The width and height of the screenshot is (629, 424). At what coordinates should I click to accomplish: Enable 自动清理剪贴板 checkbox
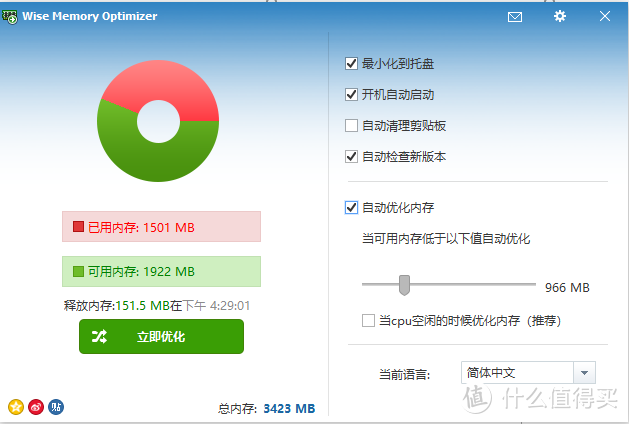pos(351,125)
